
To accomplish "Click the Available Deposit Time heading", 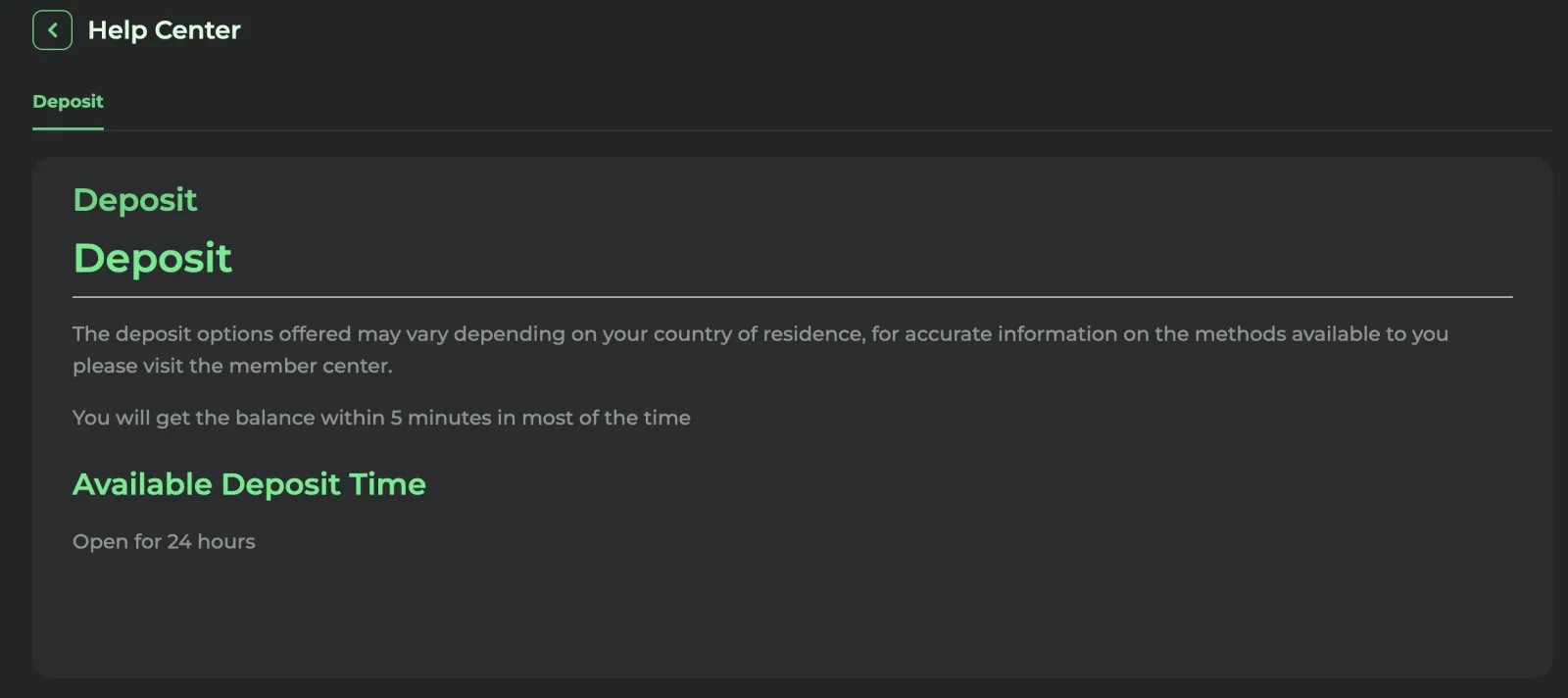I will (249, 484).
